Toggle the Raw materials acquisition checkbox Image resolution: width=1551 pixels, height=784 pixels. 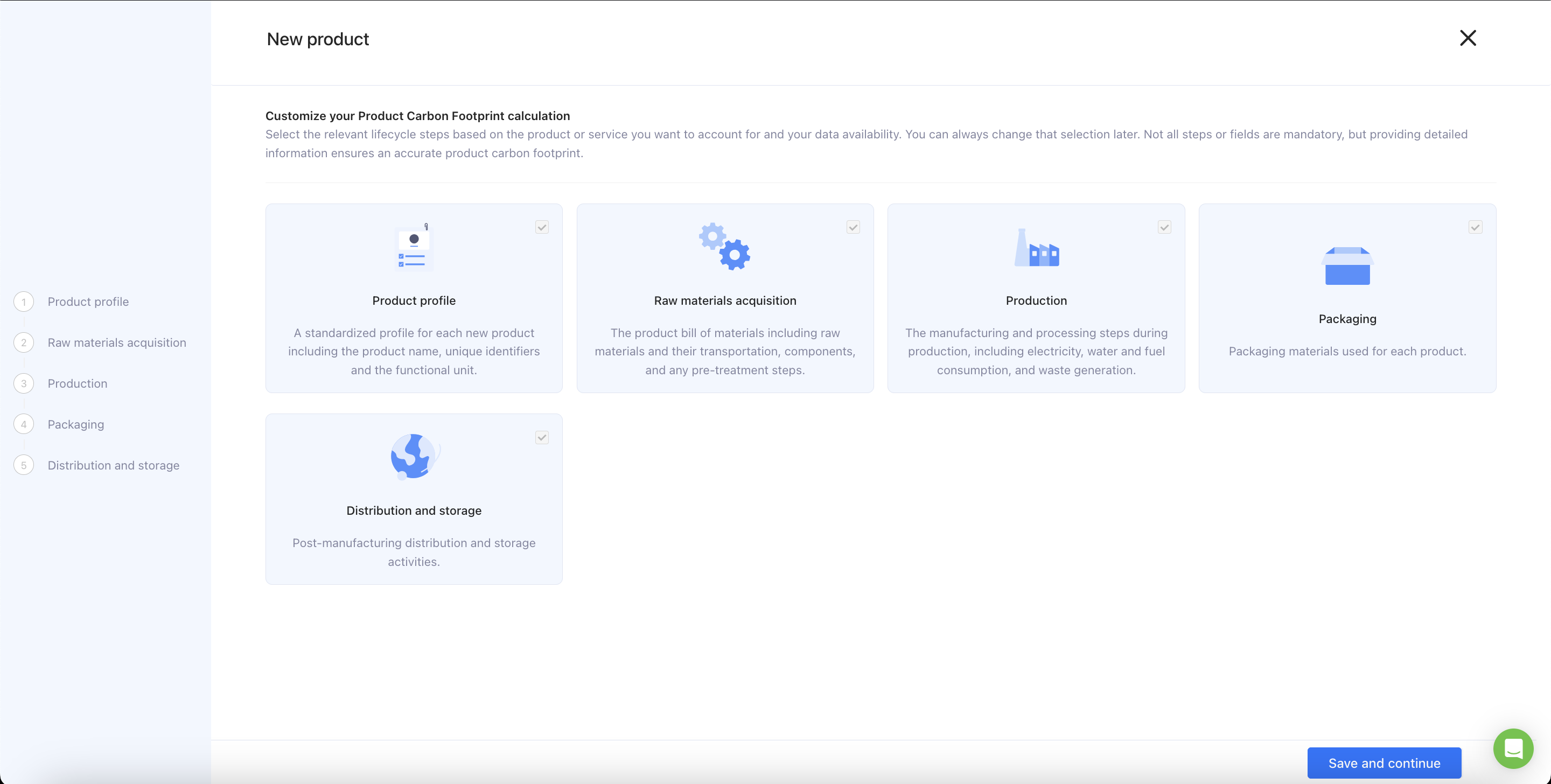pyautogui.click(x=853, y=227)
